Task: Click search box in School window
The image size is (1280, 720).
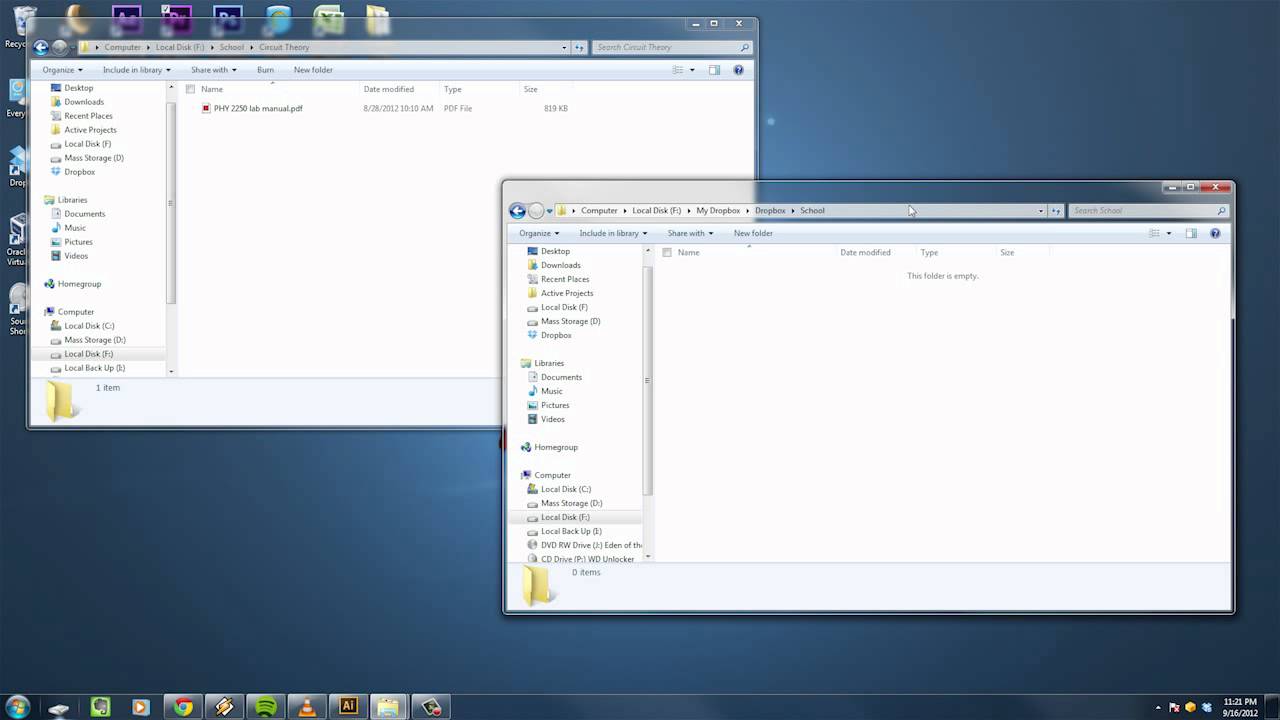Action: (1148, 210)
